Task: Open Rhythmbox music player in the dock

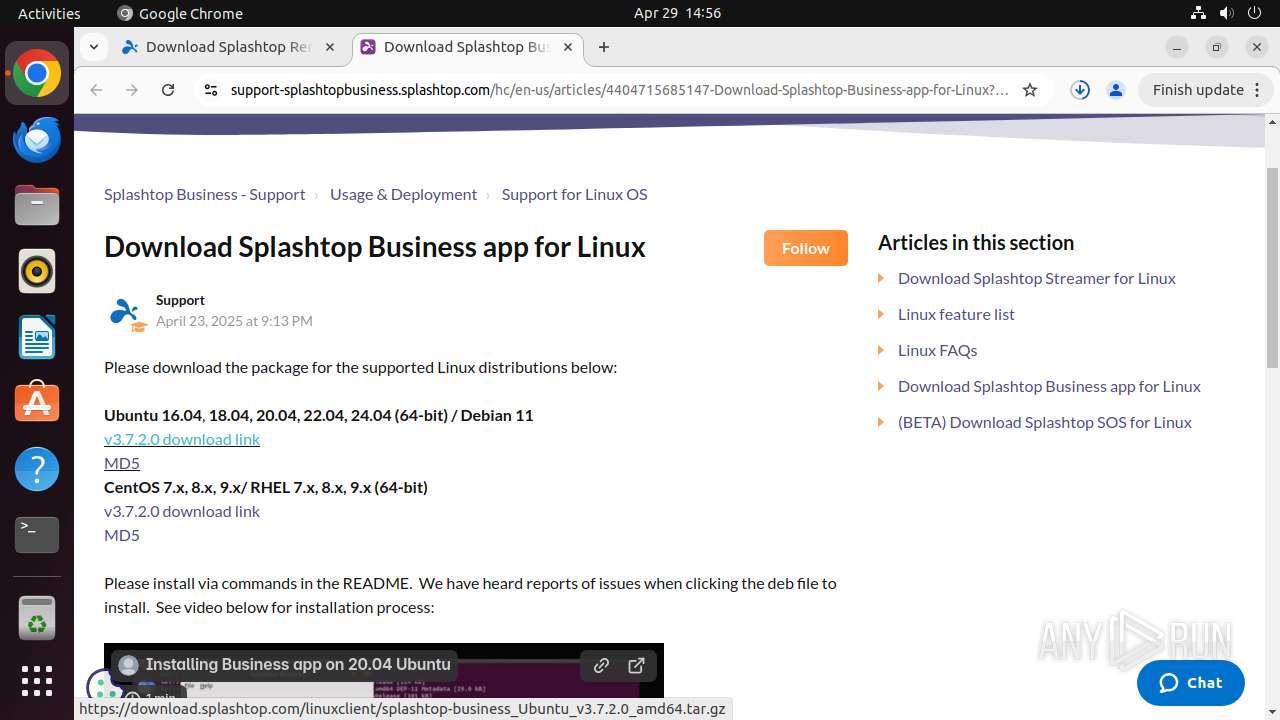Action: pos(37,271)
